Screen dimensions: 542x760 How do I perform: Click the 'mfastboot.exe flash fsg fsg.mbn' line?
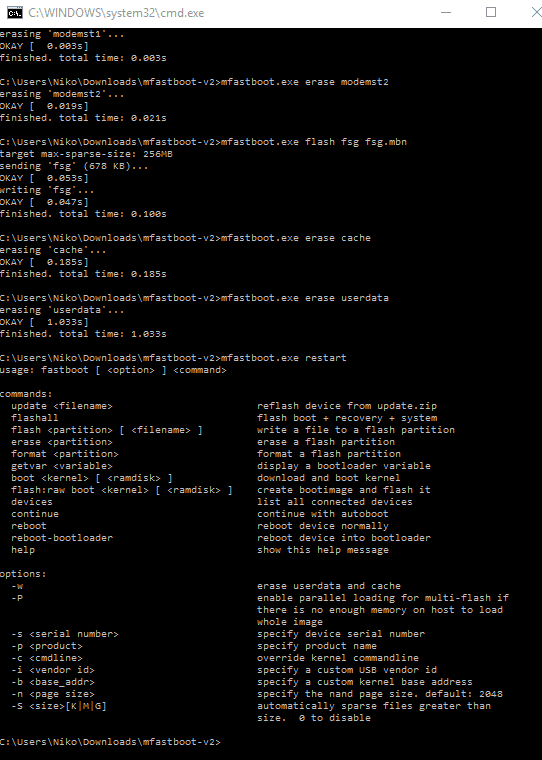click(203, 142)
